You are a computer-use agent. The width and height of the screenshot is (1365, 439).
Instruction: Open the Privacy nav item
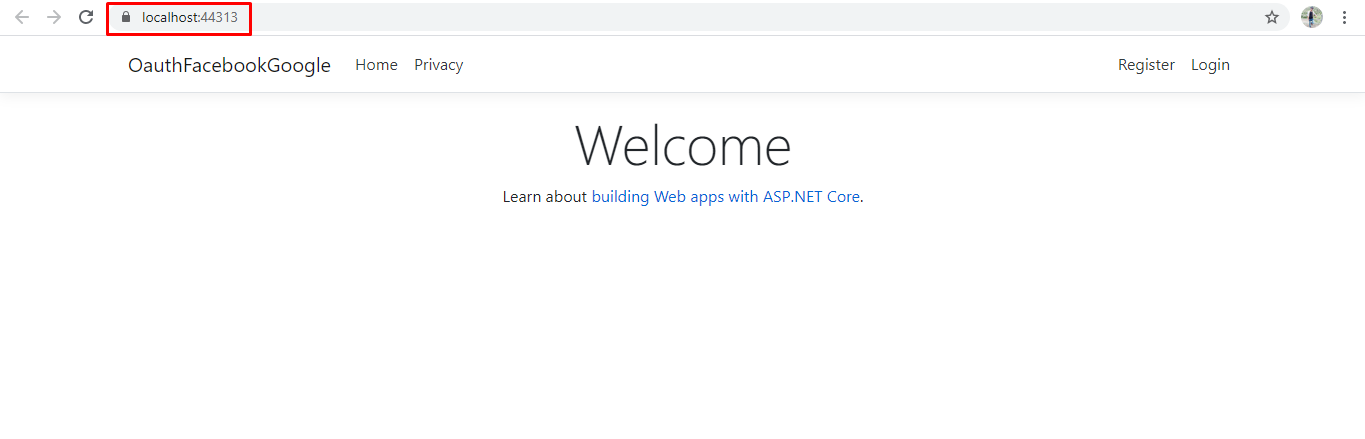[438, 65]
